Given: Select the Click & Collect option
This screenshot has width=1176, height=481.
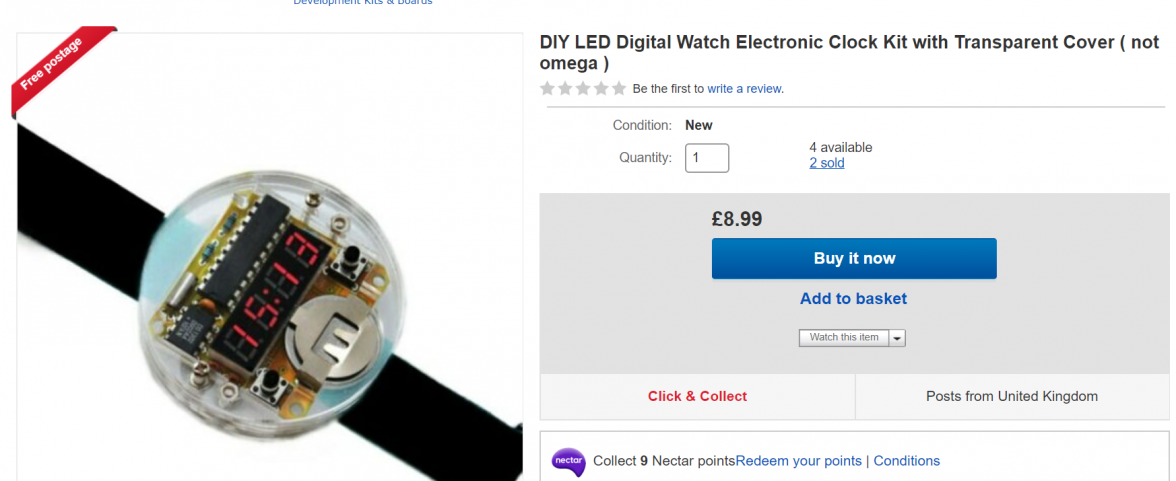Looking at the screenshot, I should coord(697,396).
